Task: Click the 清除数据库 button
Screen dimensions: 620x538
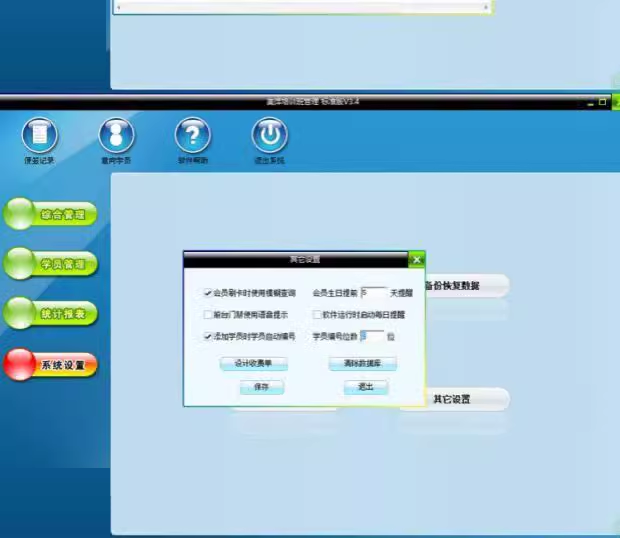Action: pyautogui.click(x=362, y=363)
